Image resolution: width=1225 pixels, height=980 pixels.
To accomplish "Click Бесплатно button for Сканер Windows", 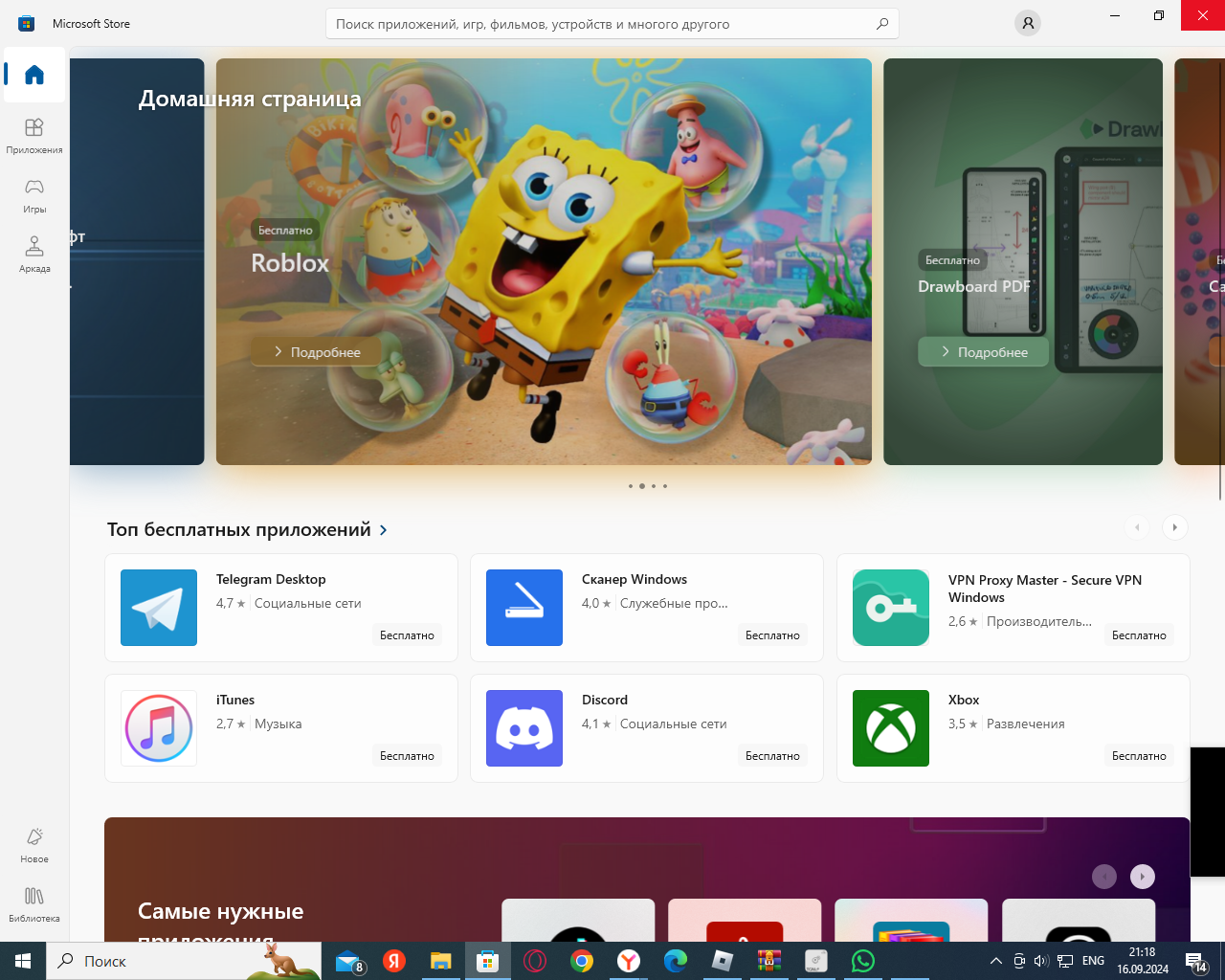I will coord(772,635).
